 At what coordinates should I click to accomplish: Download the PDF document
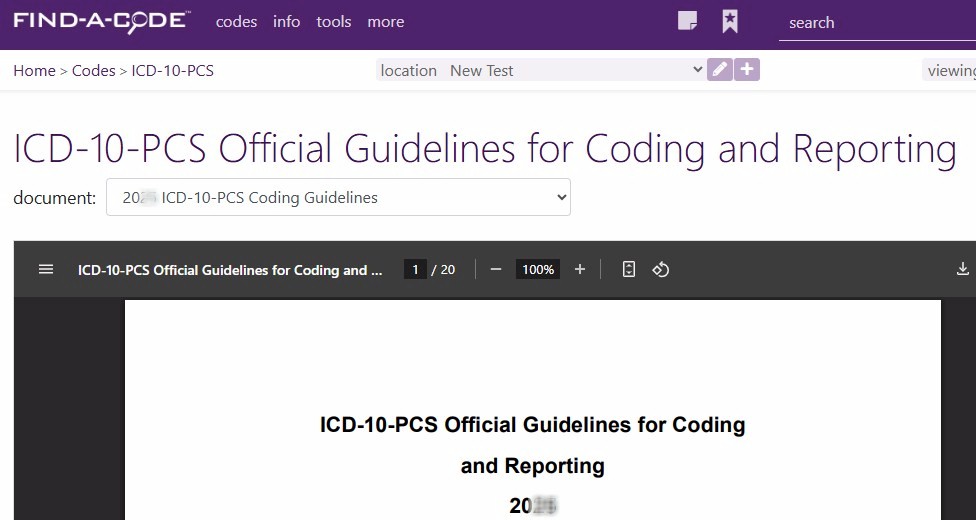pos(962,269)
